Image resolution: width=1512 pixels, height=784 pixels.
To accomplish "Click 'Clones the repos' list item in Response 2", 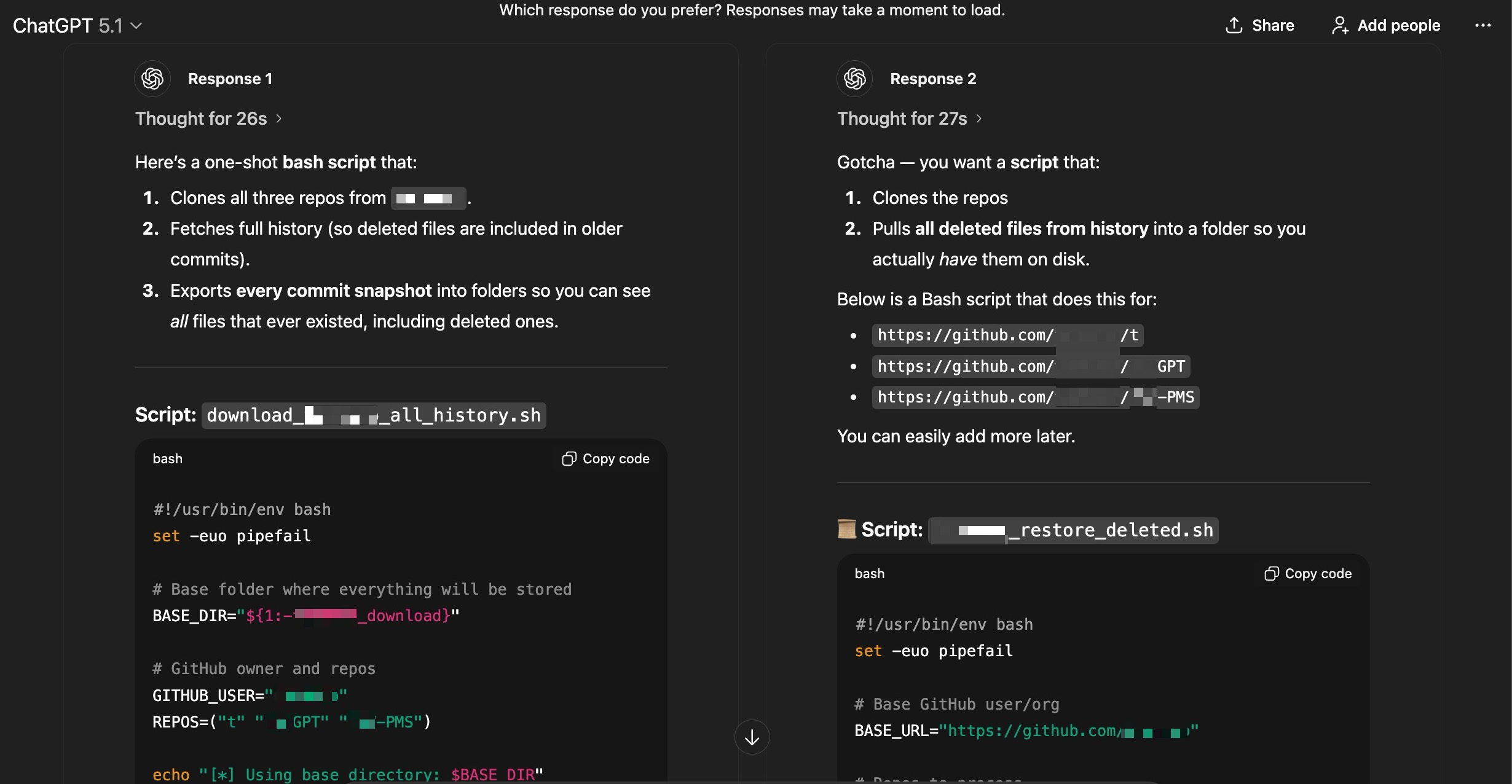I will click(940, 198).
